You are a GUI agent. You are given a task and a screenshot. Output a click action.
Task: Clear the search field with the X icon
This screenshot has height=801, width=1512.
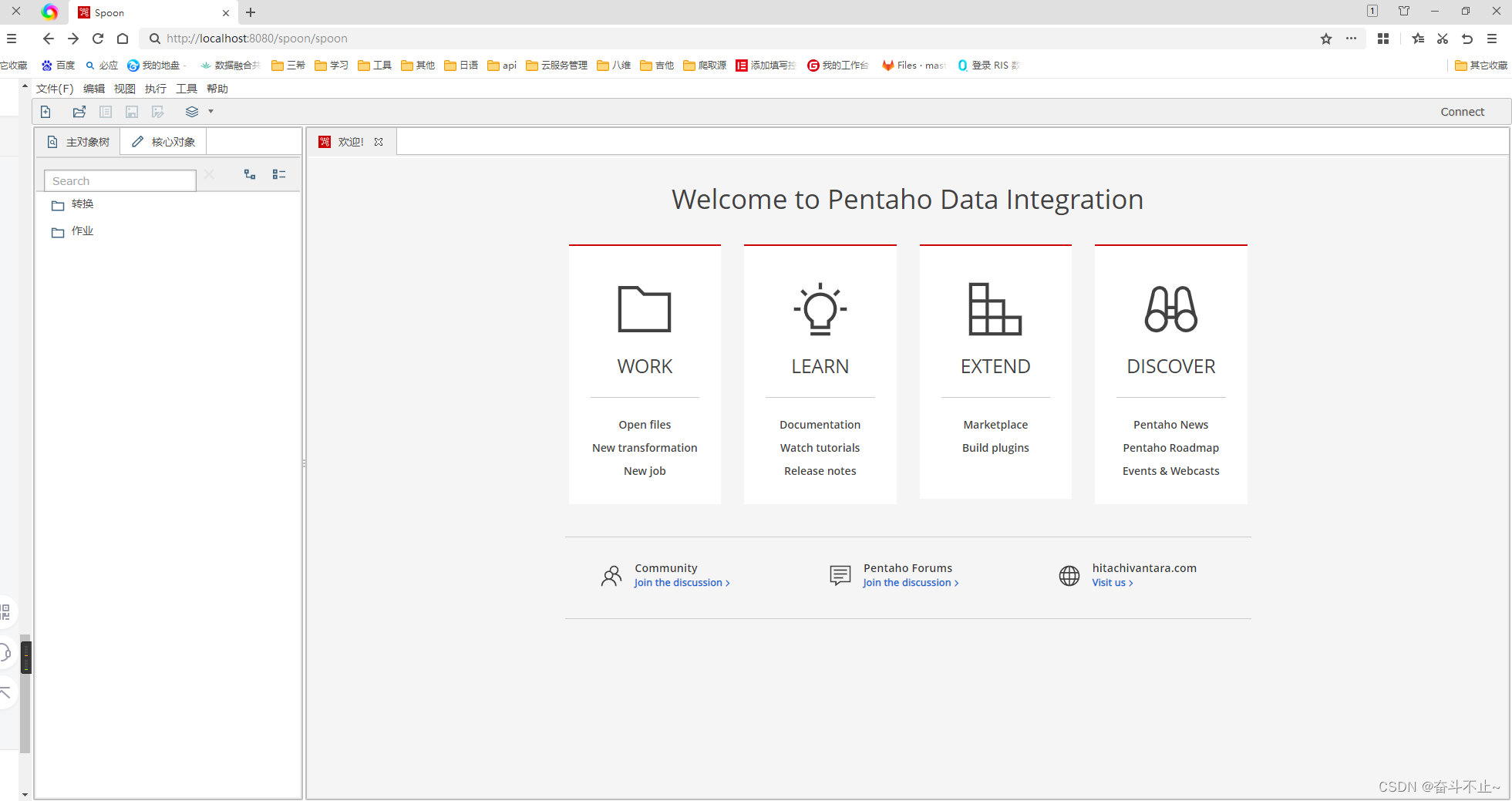[209, 174]
